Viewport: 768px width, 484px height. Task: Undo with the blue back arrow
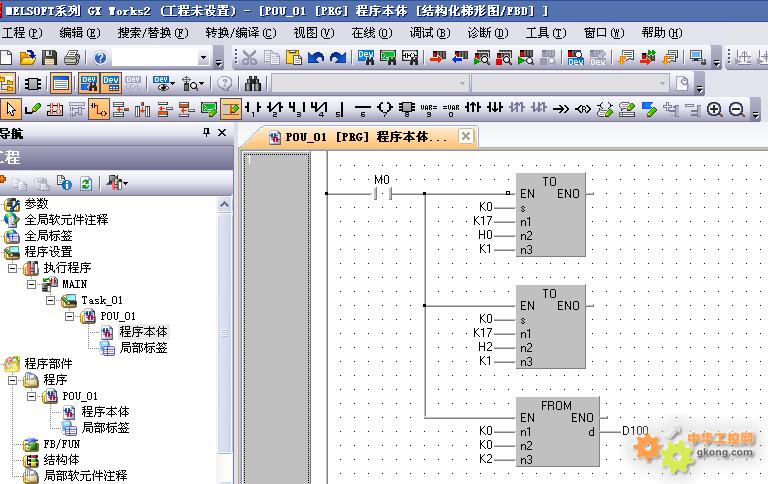coord(315,58)
